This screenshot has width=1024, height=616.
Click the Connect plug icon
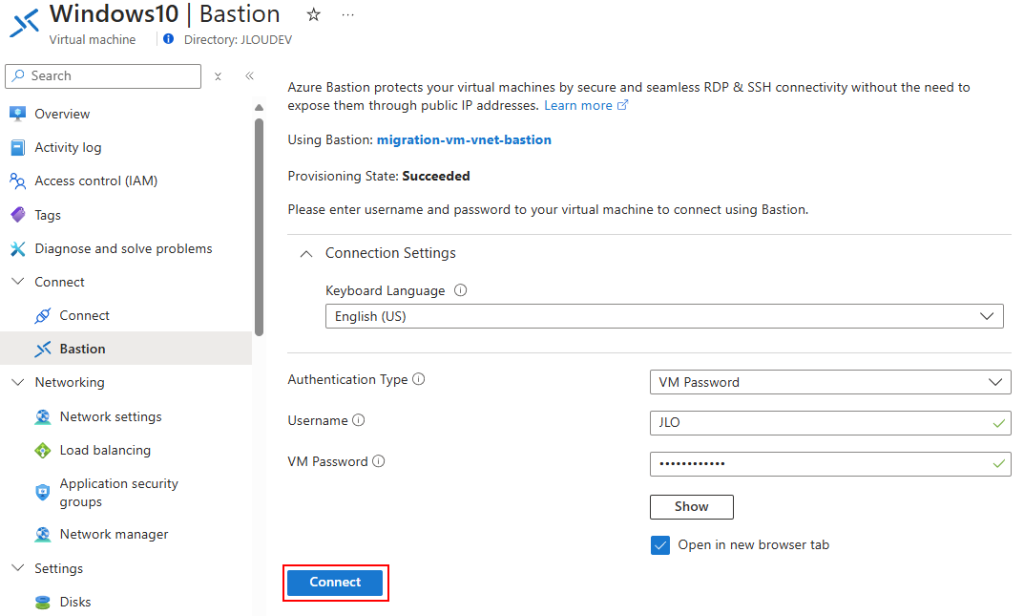42,316
